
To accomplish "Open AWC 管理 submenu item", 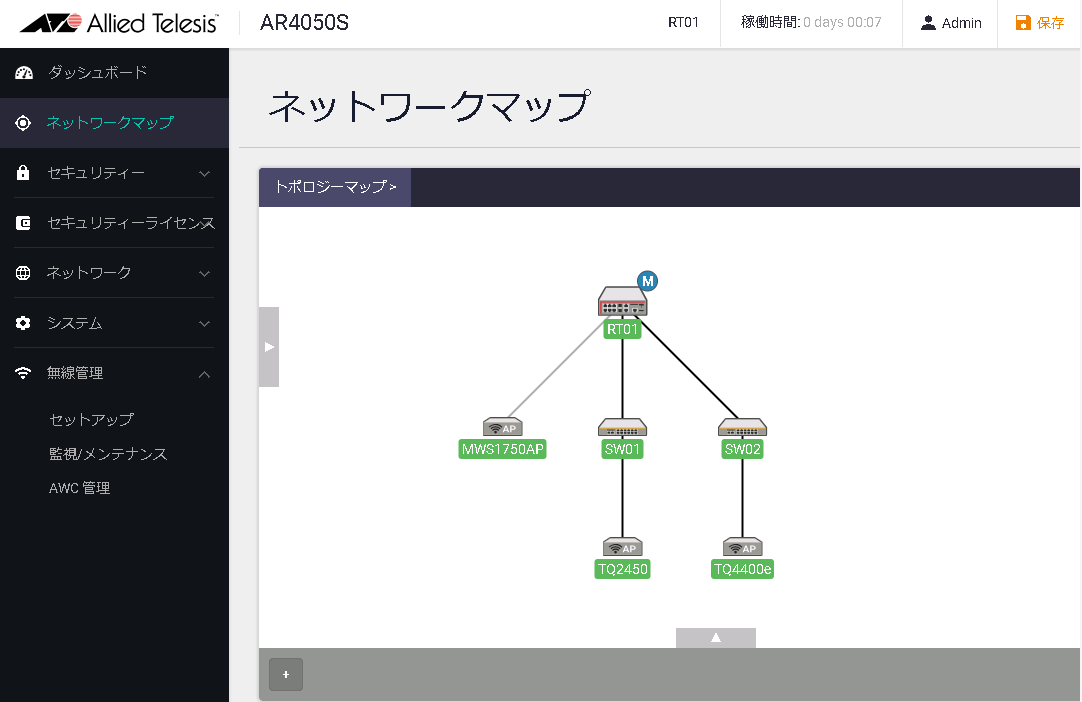I will 79,488.
